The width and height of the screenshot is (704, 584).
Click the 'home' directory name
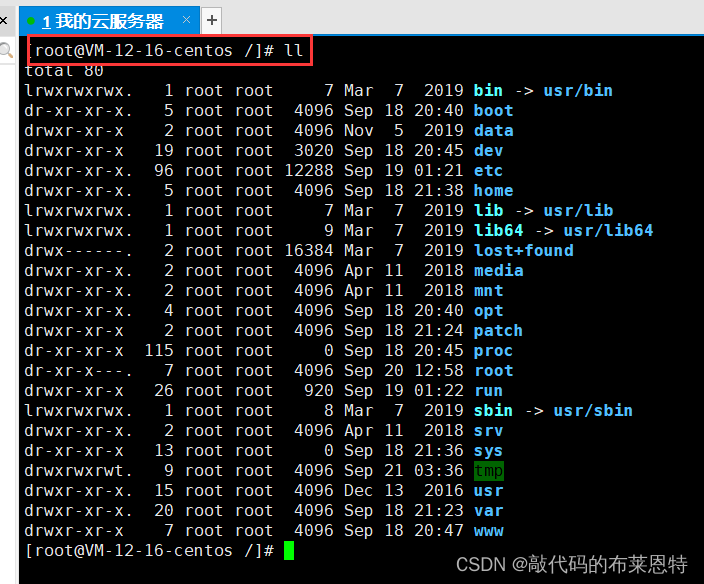click(493, 191)
